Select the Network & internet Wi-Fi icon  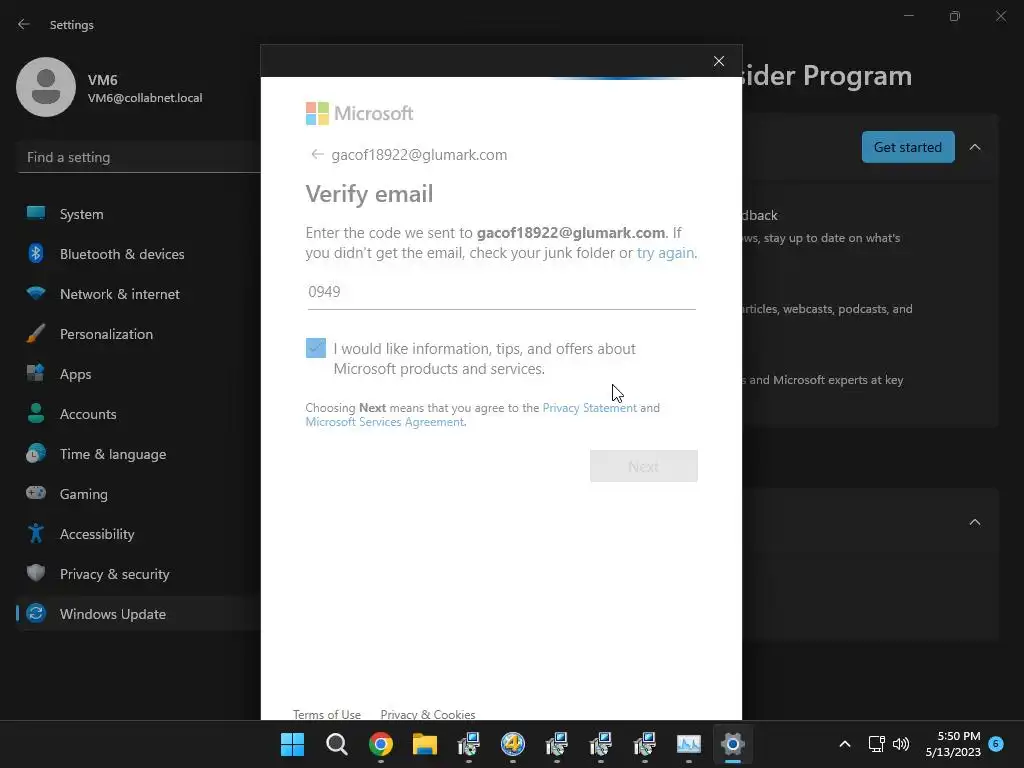click(36, 293)
